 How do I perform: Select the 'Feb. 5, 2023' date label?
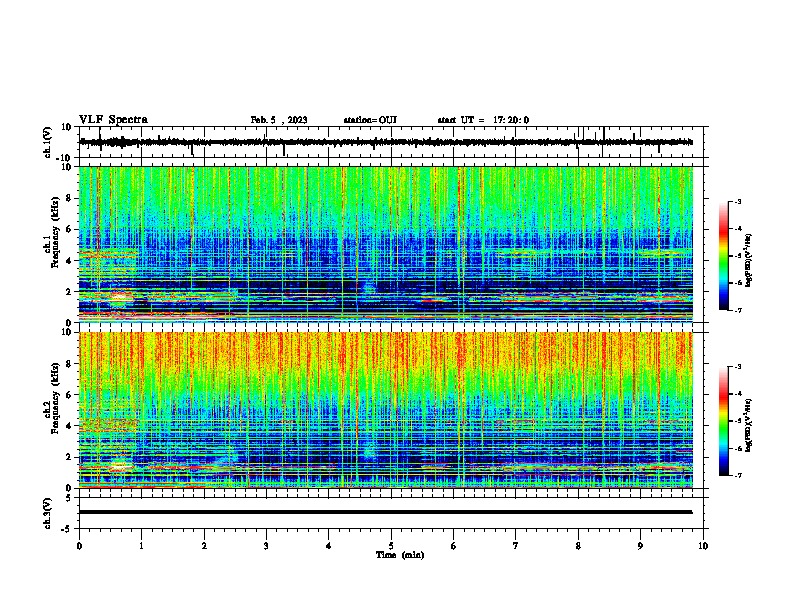coord(279,120)
